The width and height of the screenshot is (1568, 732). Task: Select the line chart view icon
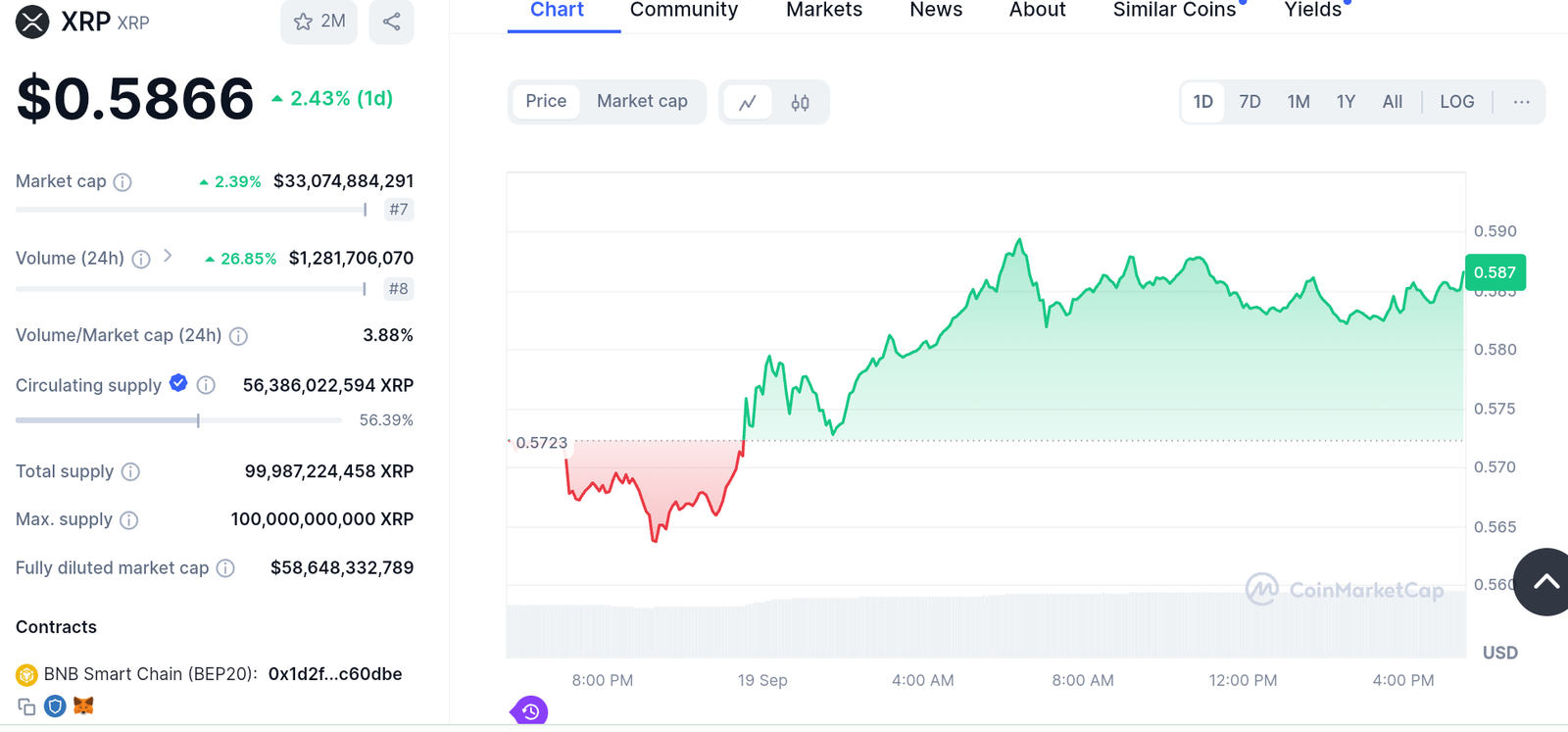[748, 102]
